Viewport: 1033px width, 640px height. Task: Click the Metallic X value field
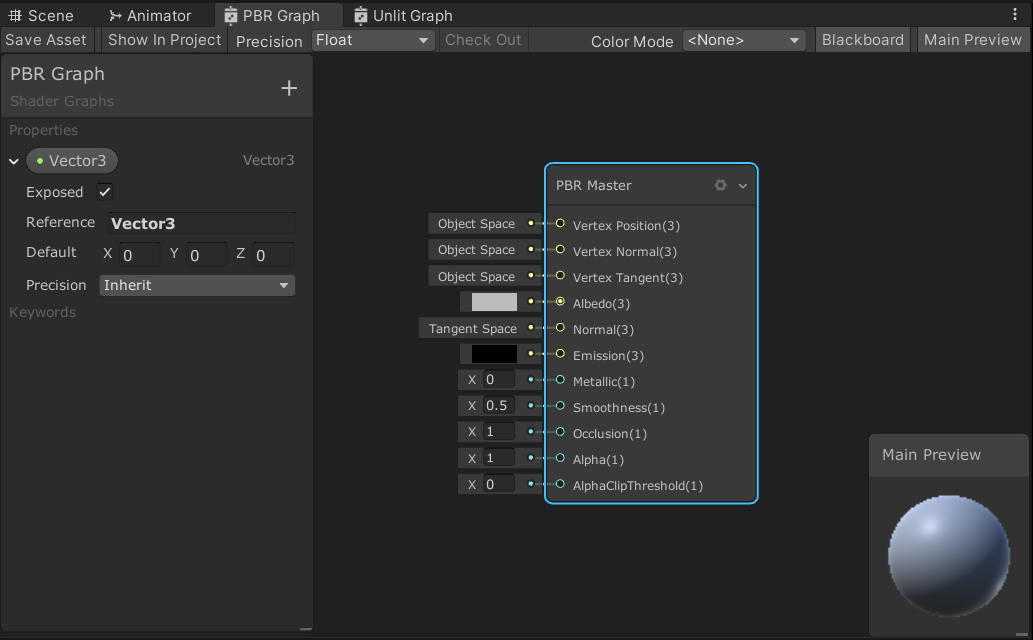pyautogui.click(x=499, y=380)
